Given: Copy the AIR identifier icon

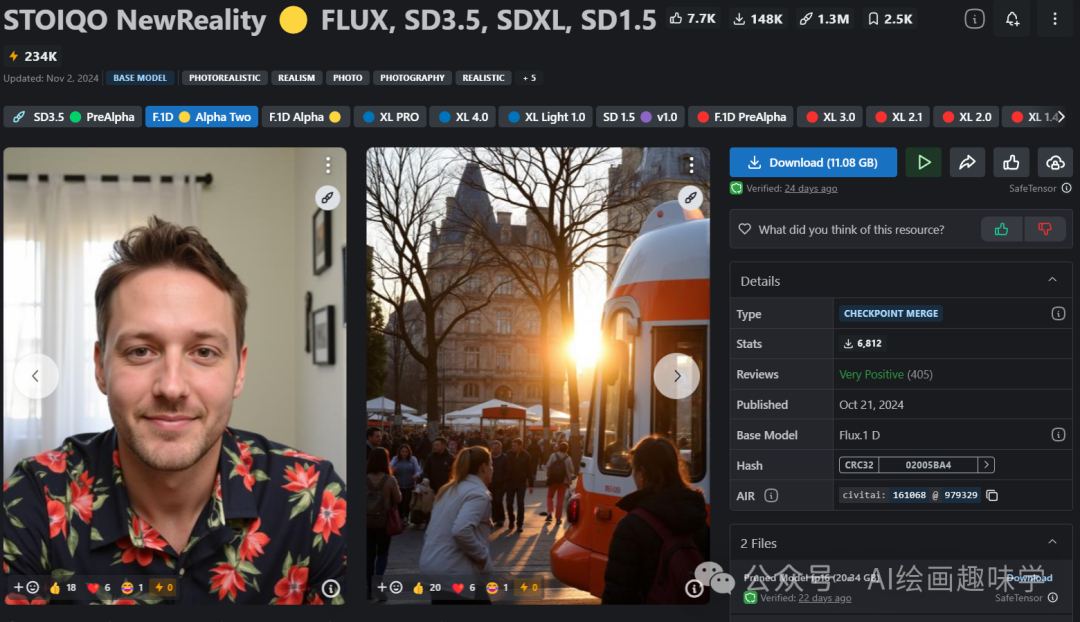Looking at the screenshot, I should [x=992, y=495].
